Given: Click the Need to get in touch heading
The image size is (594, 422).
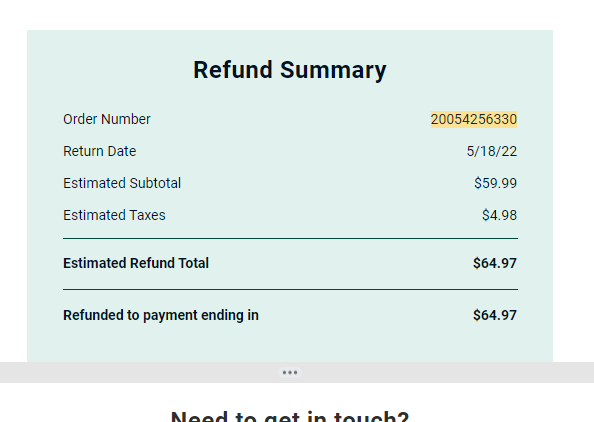Looking at the screenshot, I should (290, 416).
